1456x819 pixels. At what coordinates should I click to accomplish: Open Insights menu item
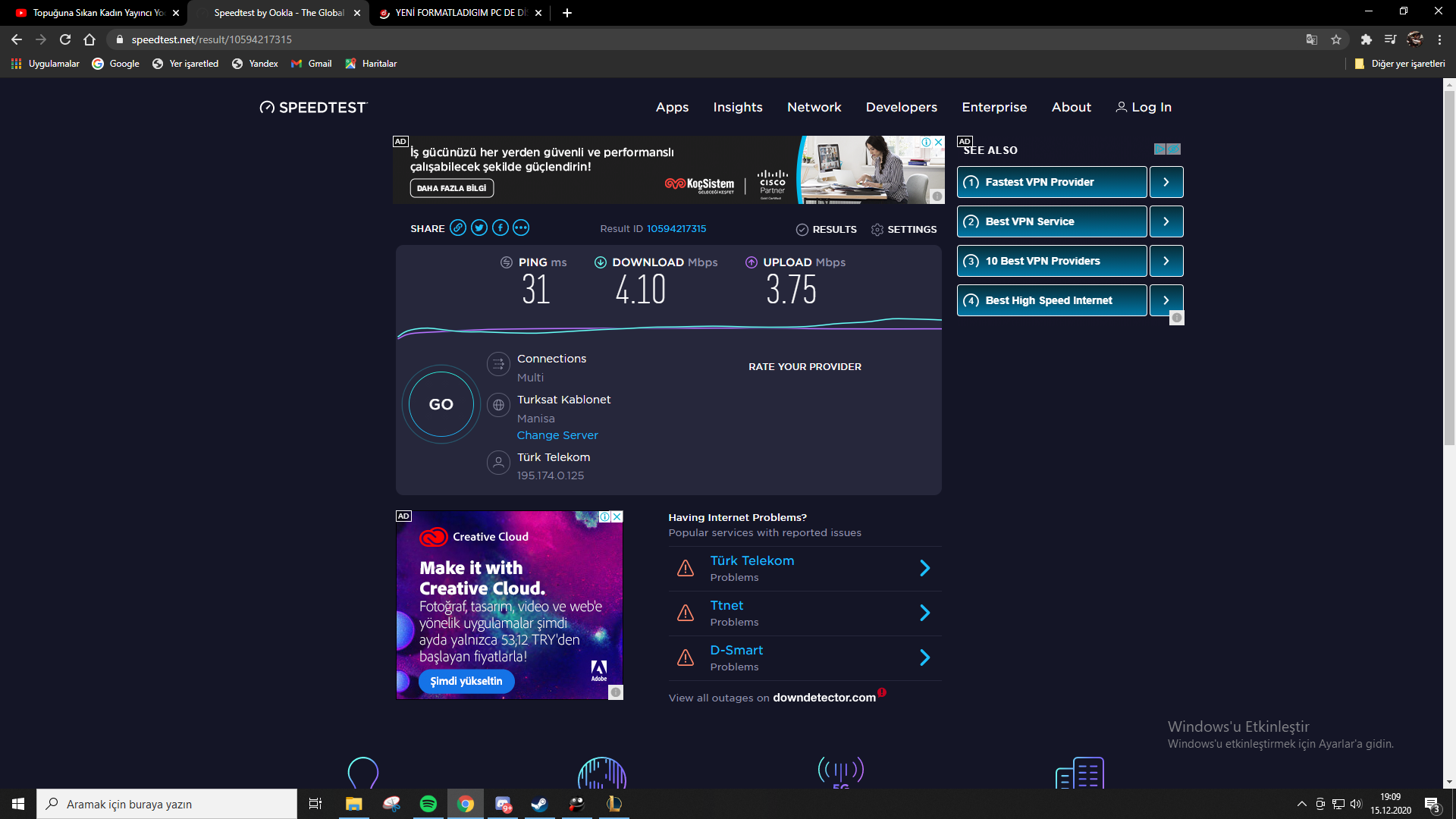coord(738,108)
